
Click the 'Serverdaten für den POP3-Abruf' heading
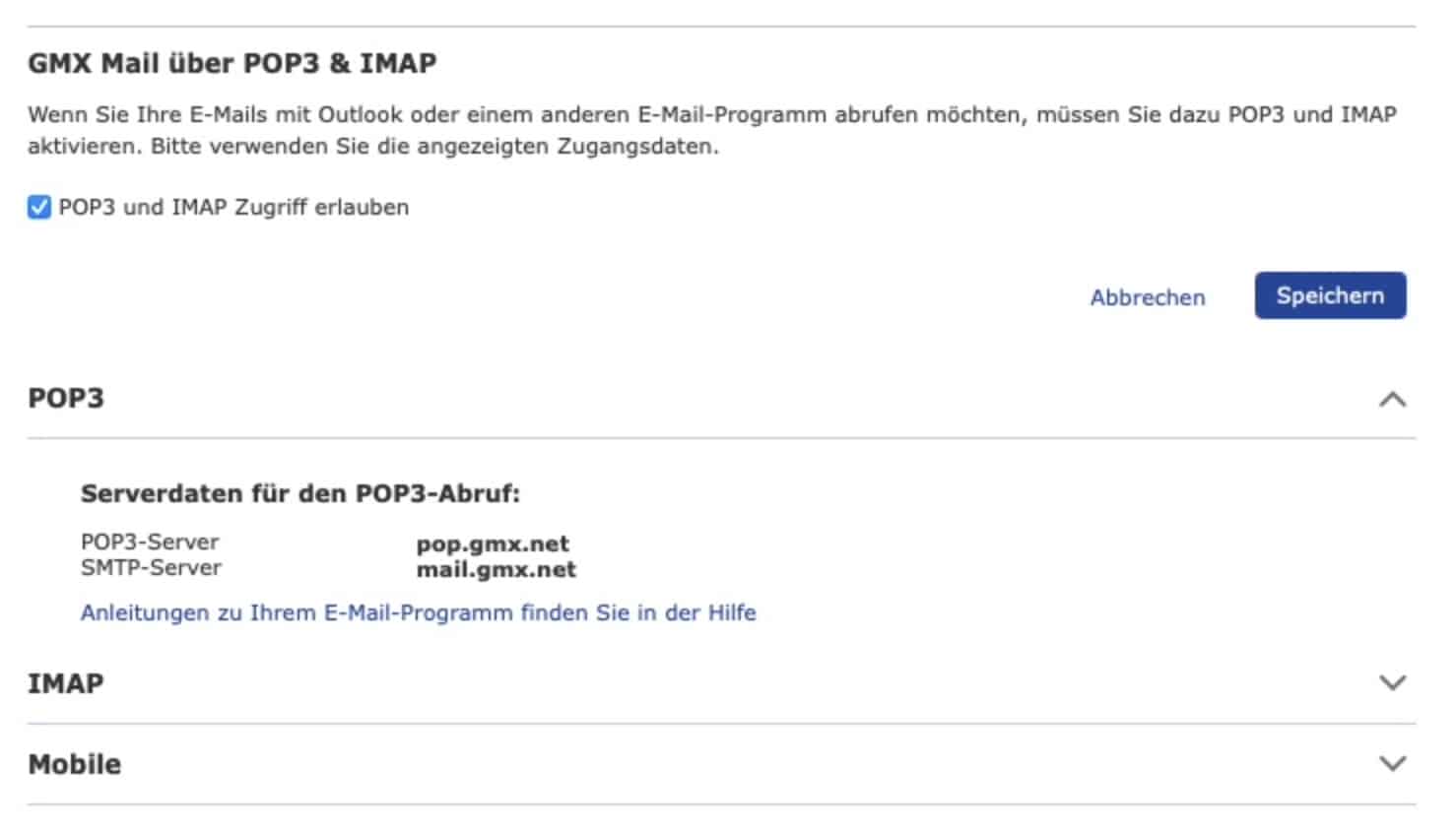299,493
